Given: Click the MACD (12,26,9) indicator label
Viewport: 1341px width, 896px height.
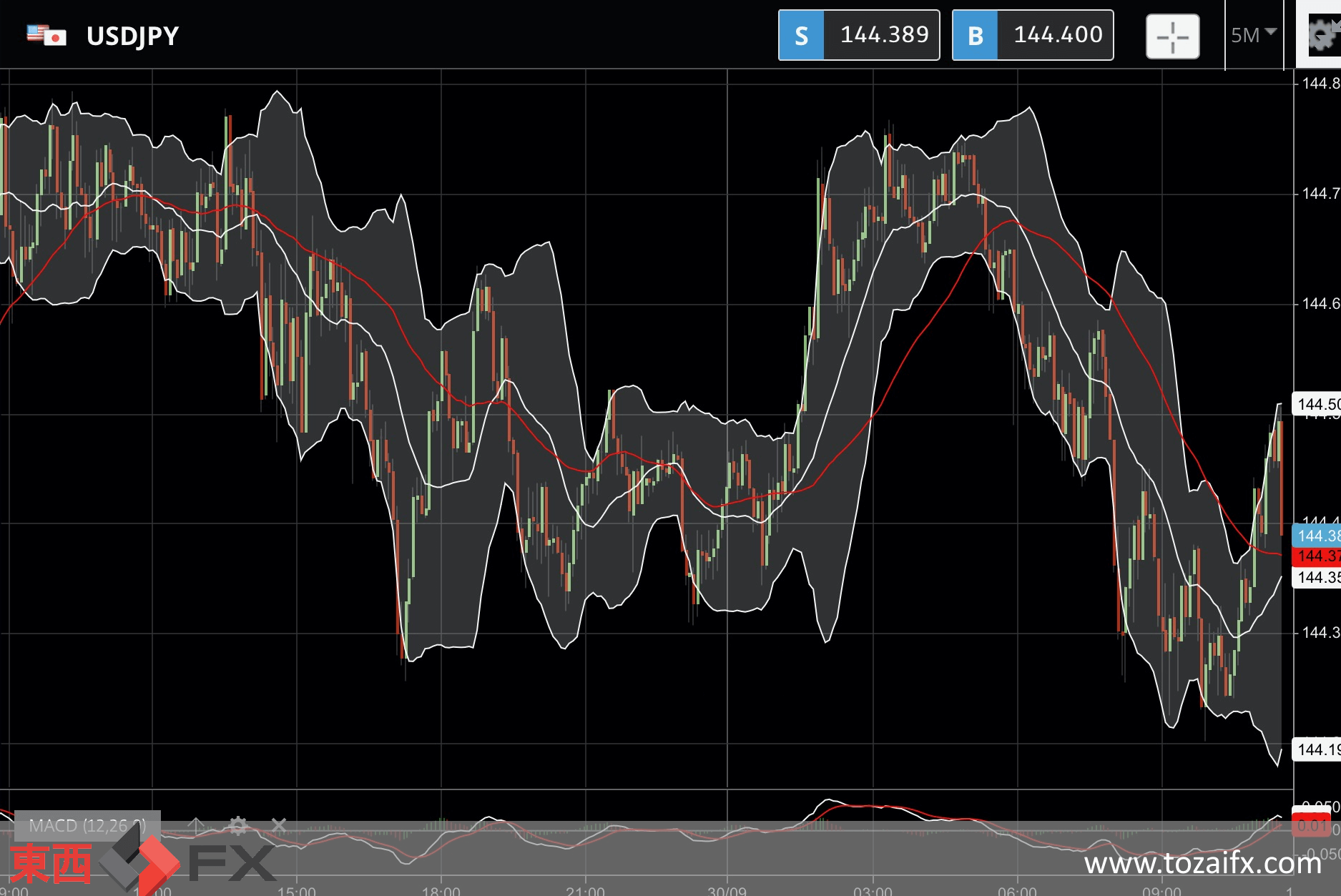Looking at the screenshot, I should coord(87,826).
